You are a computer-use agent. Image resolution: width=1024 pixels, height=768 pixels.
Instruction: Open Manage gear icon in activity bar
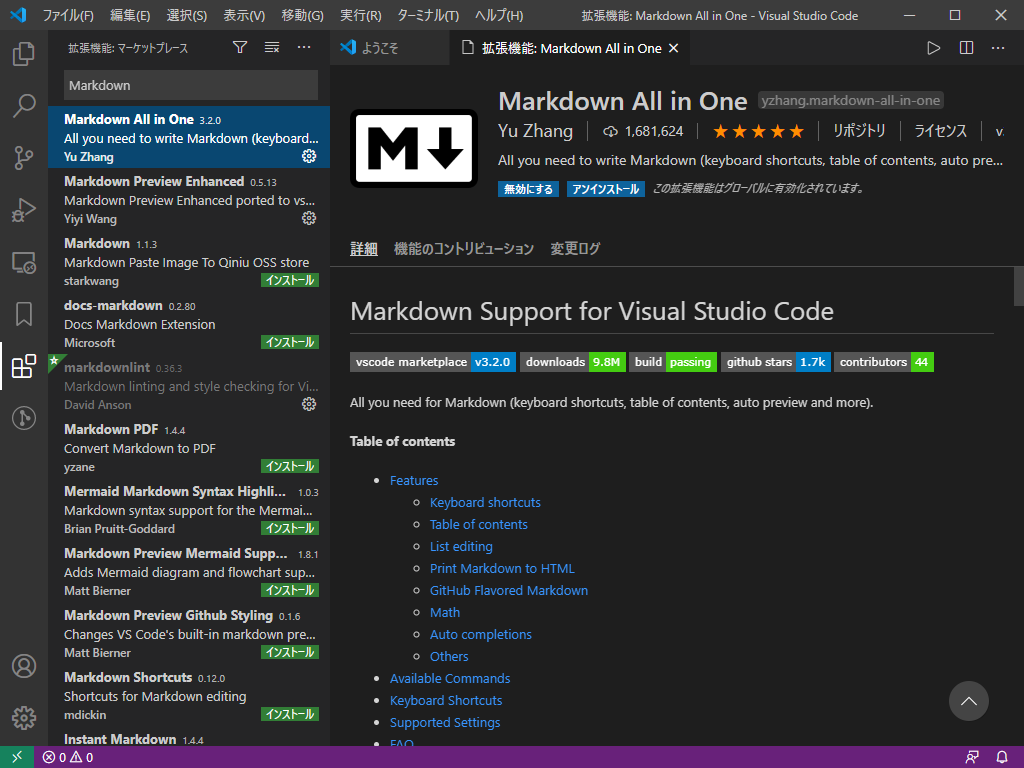(24, 718)
